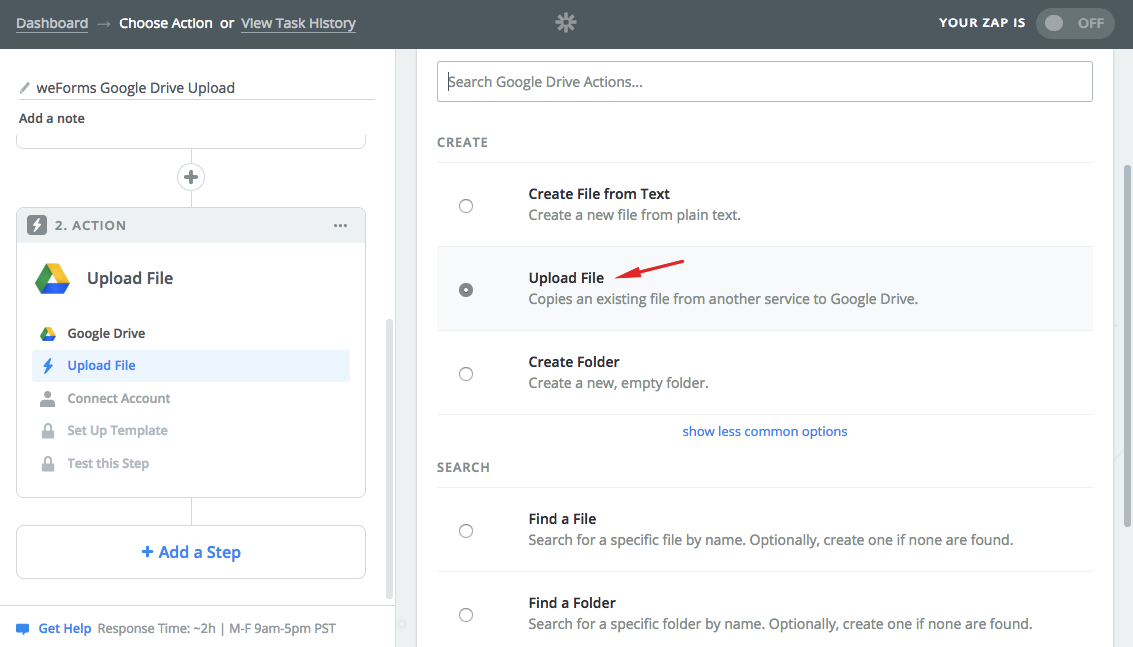1133x647 pixels.
Task: Click the Upload File heading in Action card
Action: click(x=130, y=278)
